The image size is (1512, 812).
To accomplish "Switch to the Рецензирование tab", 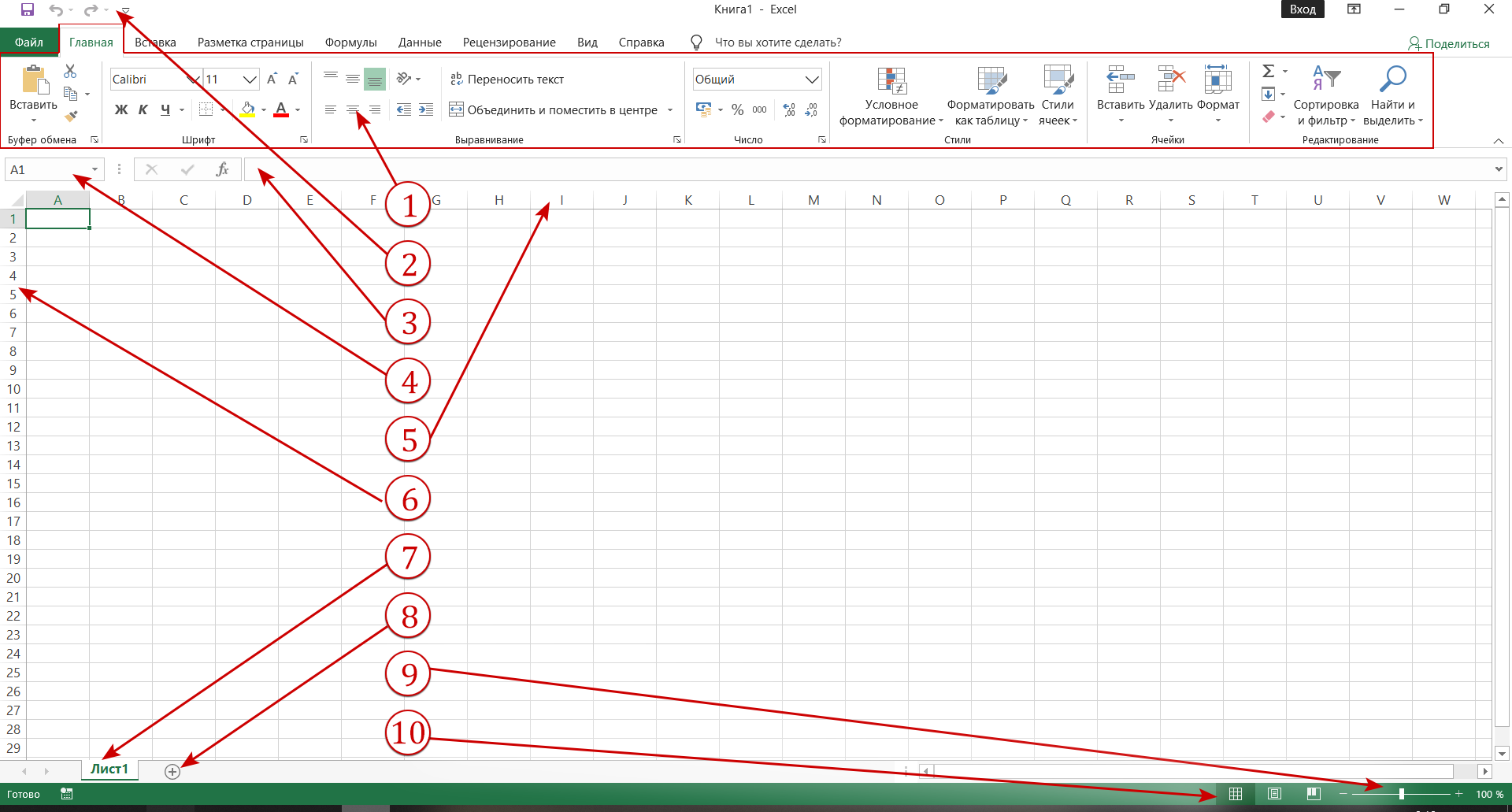I will (510, 42).
